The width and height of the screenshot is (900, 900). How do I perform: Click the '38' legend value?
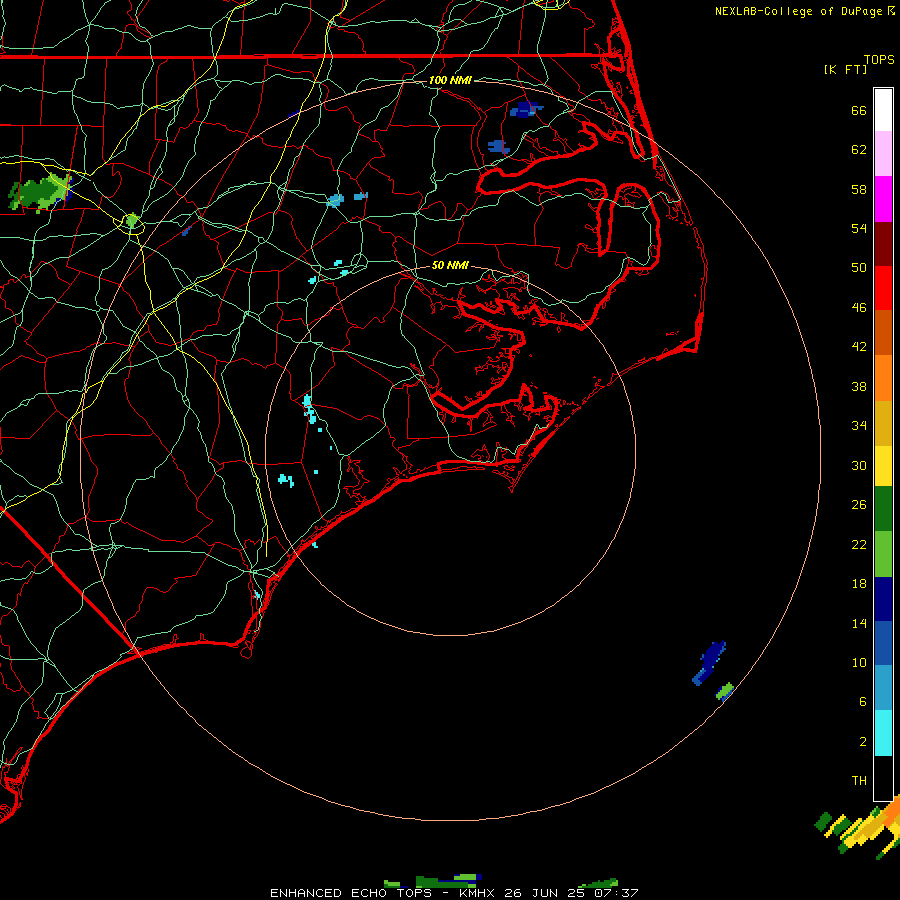[x=859, y=386]
